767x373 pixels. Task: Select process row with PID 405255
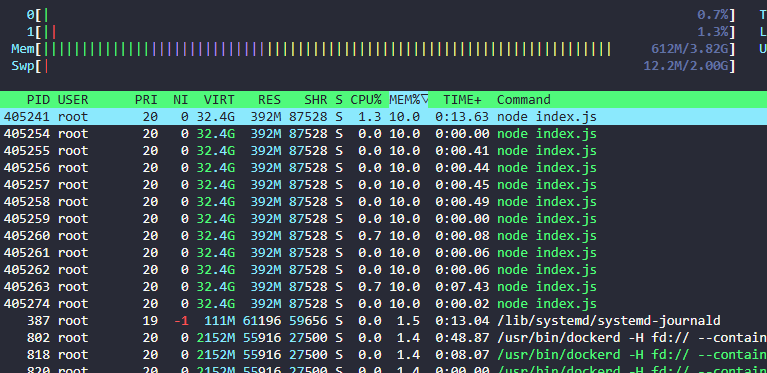pyautogui.click(x=384, y=151)
